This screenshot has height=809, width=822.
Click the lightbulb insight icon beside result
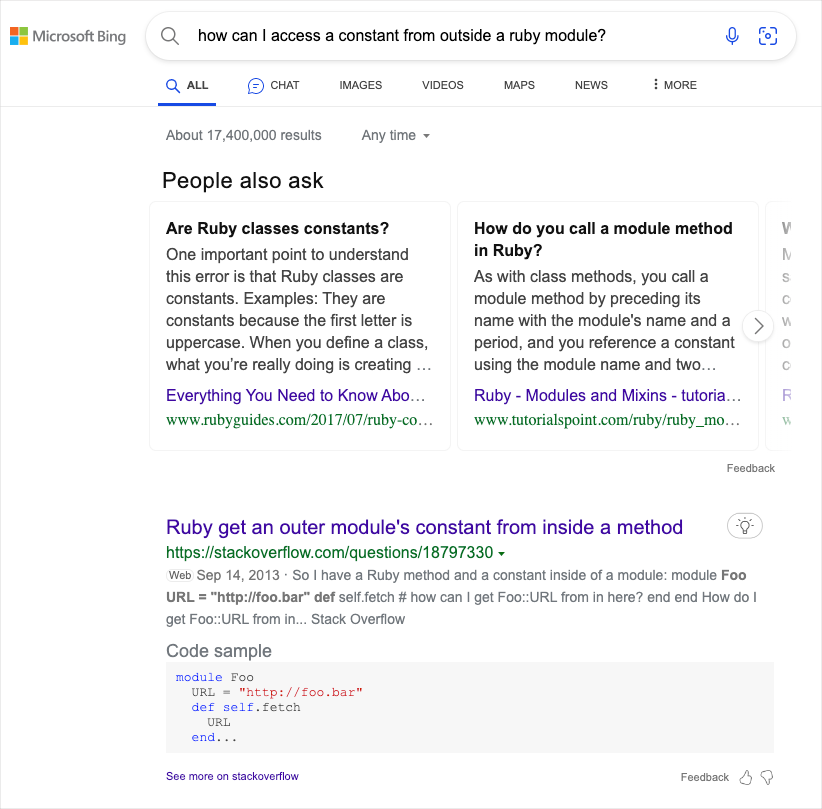(x=744, y=525)
